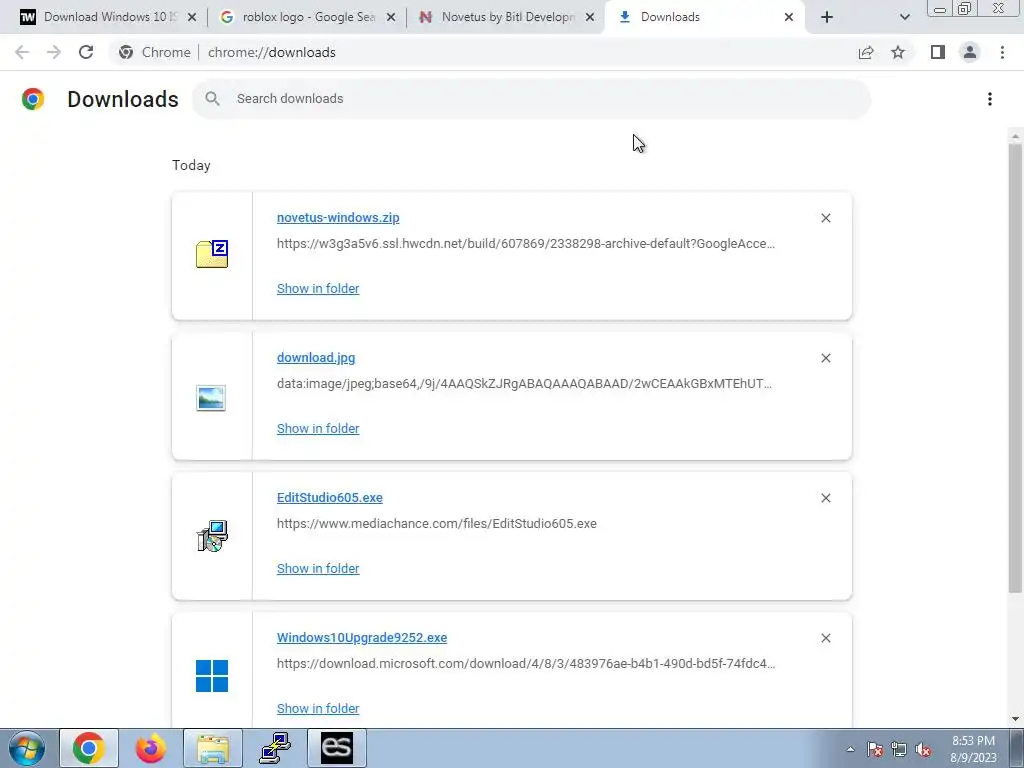Close the Download Windows 10 tab
This screenshot has height=768, width=1024.
tap(192, 18)
